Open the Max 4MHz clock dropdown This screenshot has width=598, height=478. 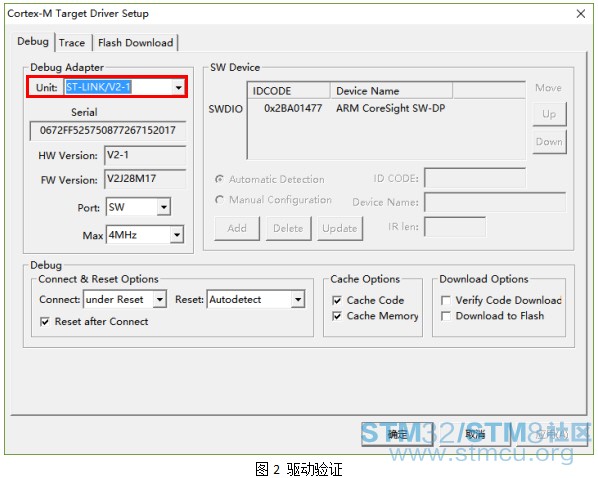177,235
